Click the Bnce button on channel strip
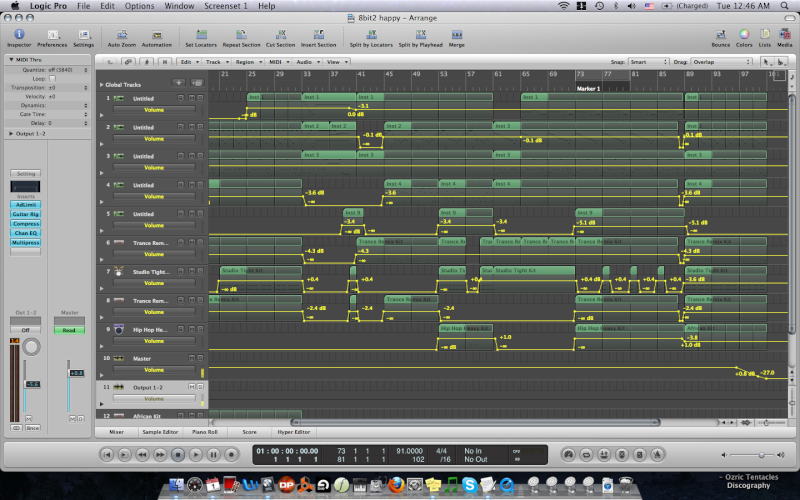This screenshot has width=800, height=500. click(x=33, y=428)
